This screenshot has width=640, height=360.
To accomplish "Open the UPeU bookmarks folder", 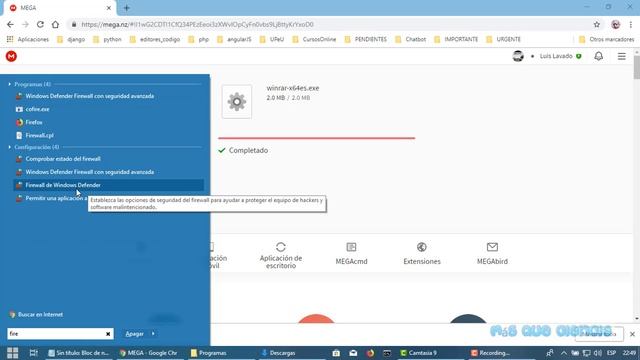I will click(272, 39).
